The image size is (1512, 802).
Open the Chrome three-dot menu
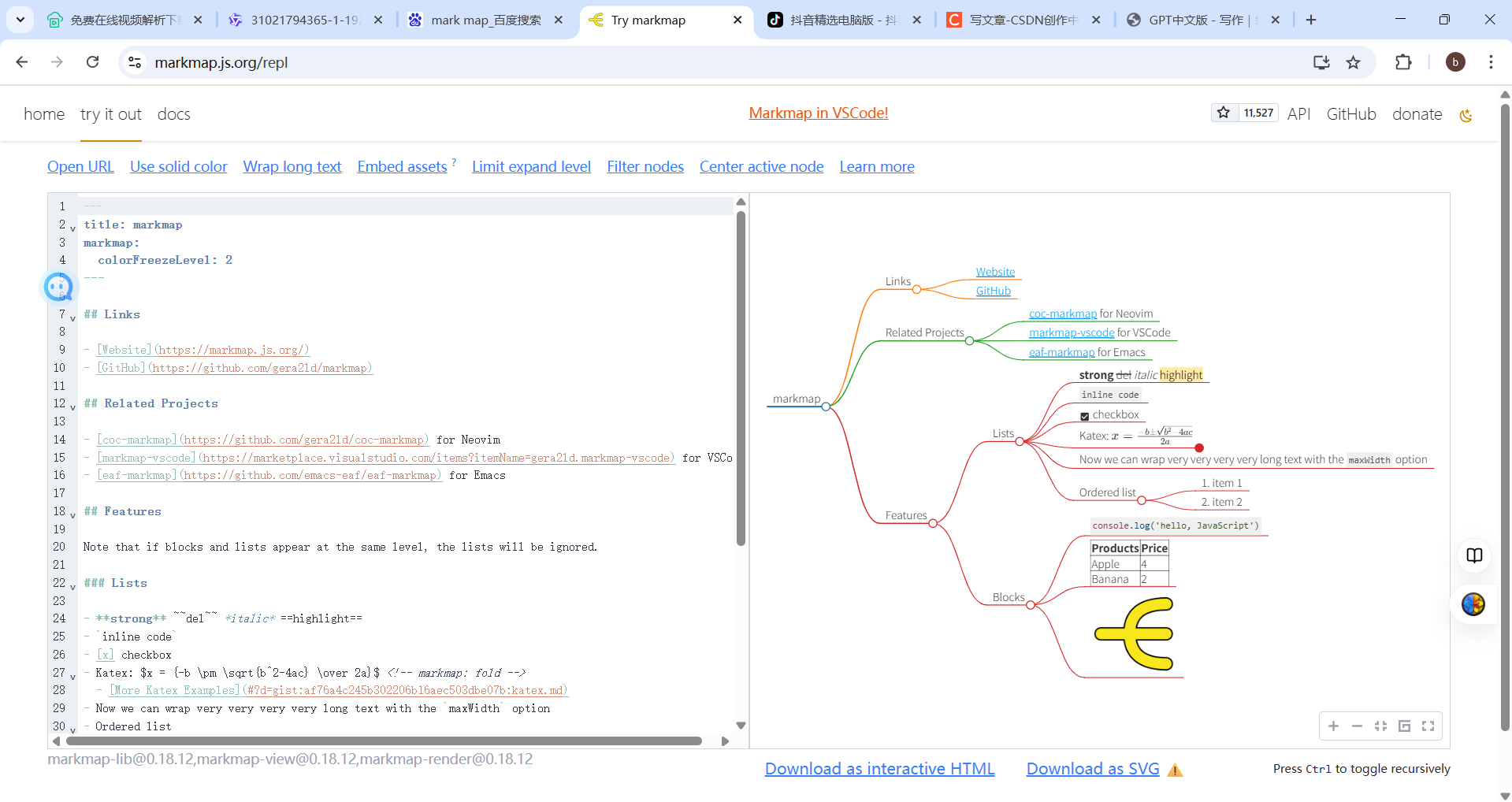(x=1491, y=62)
